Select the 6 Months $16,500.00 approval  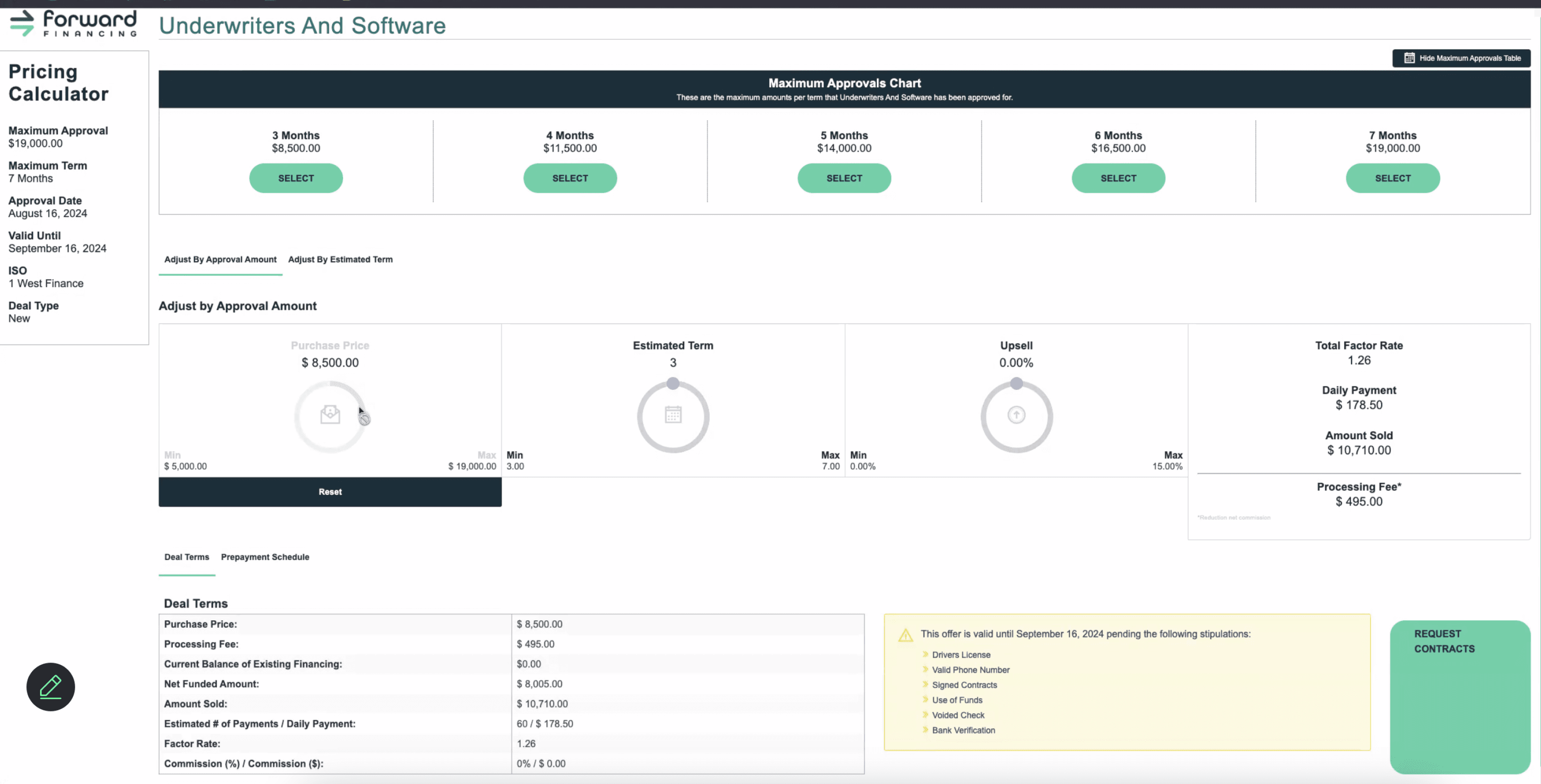1118,178
